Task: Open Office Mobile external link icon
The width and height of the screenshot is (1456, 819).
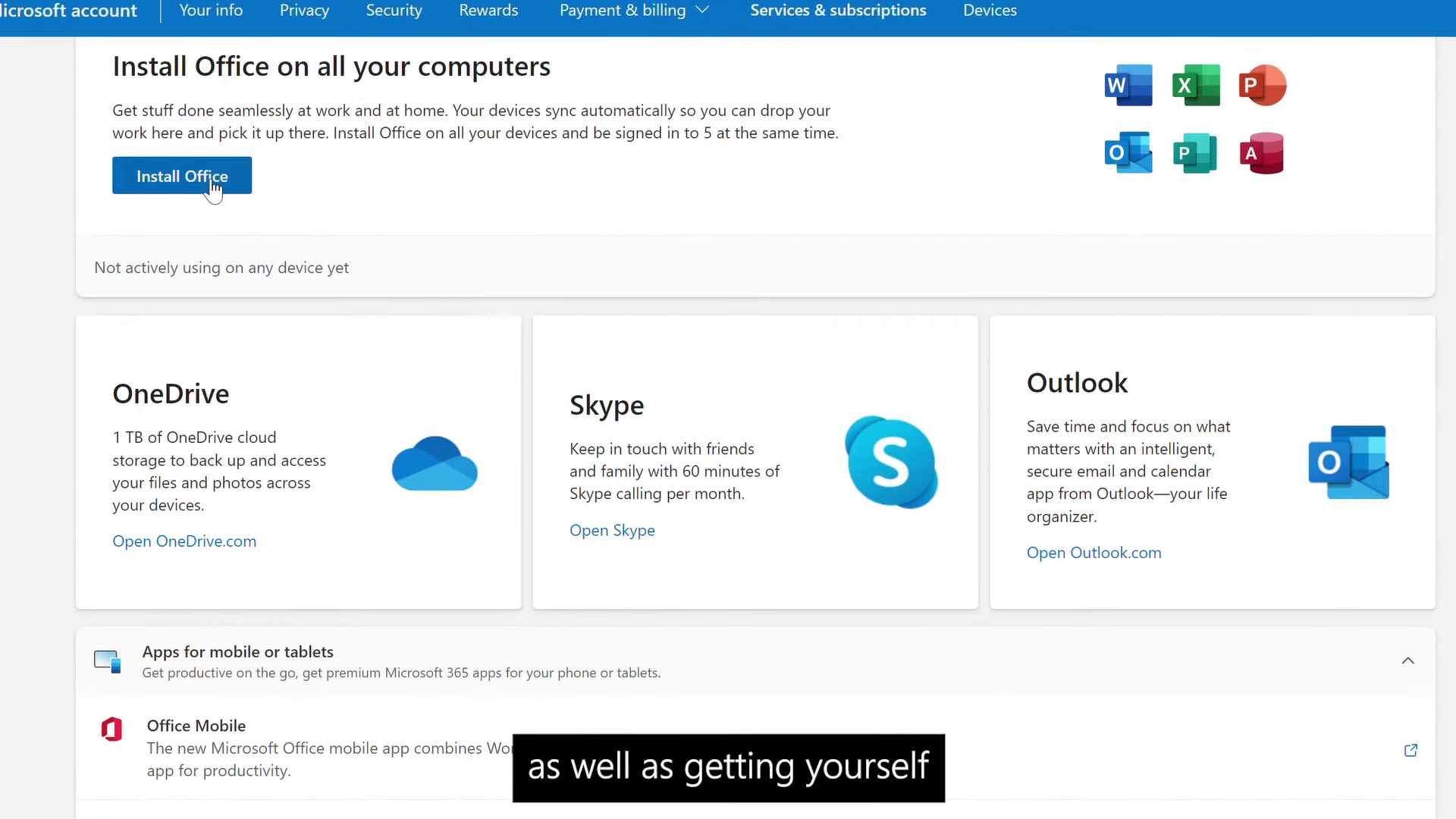Action: coord(1410,750)
